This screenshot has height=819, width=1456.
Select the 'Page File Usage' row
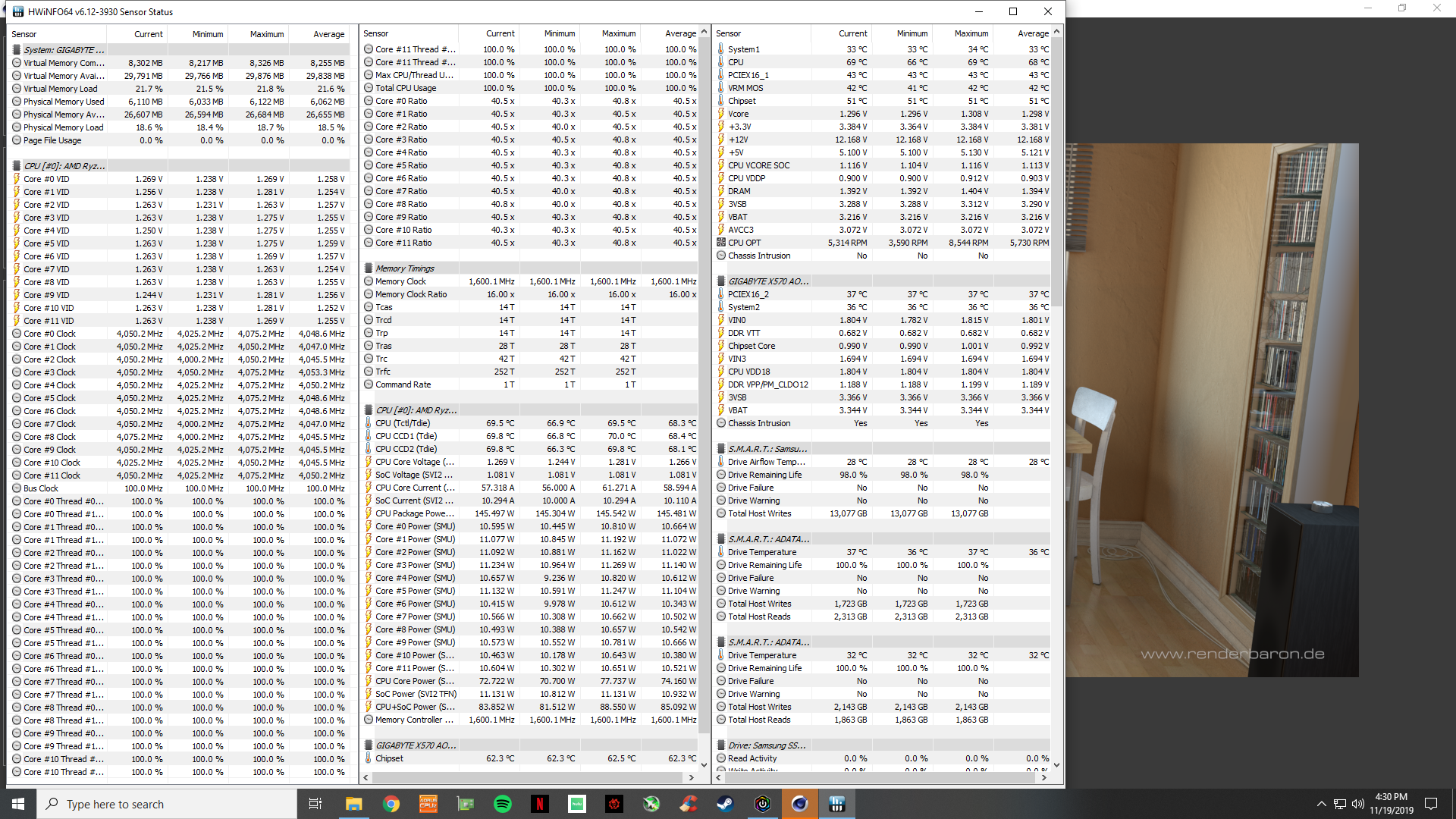pos(178,140)
